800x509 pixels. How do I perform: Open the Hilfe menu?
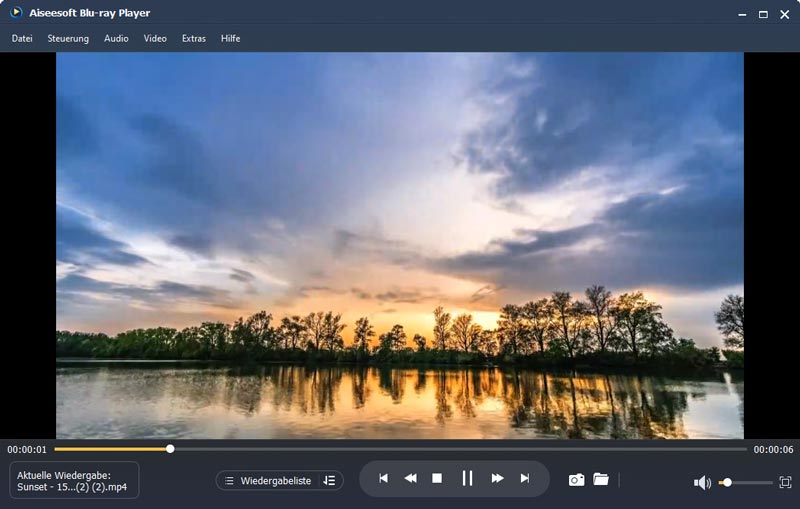pos(231,38)
